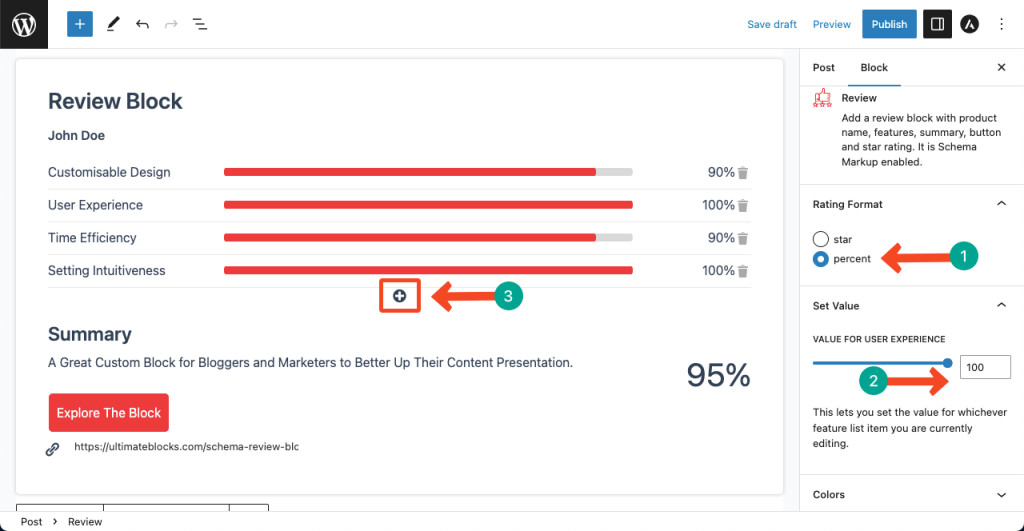The height and width of the screenshot is (531, 1024).
Task: Collapse the Set Value section
Action: click(1001, 306)
